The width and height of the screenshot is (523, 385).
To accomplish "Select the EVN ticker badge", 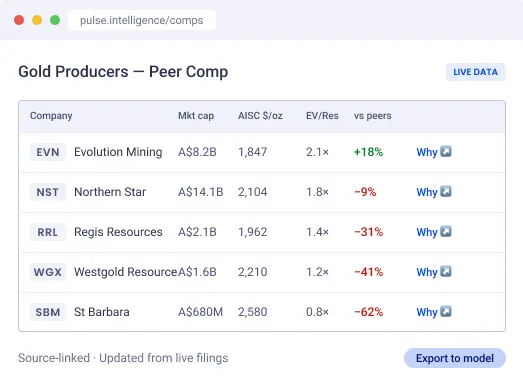I will (x=48, y=152).
